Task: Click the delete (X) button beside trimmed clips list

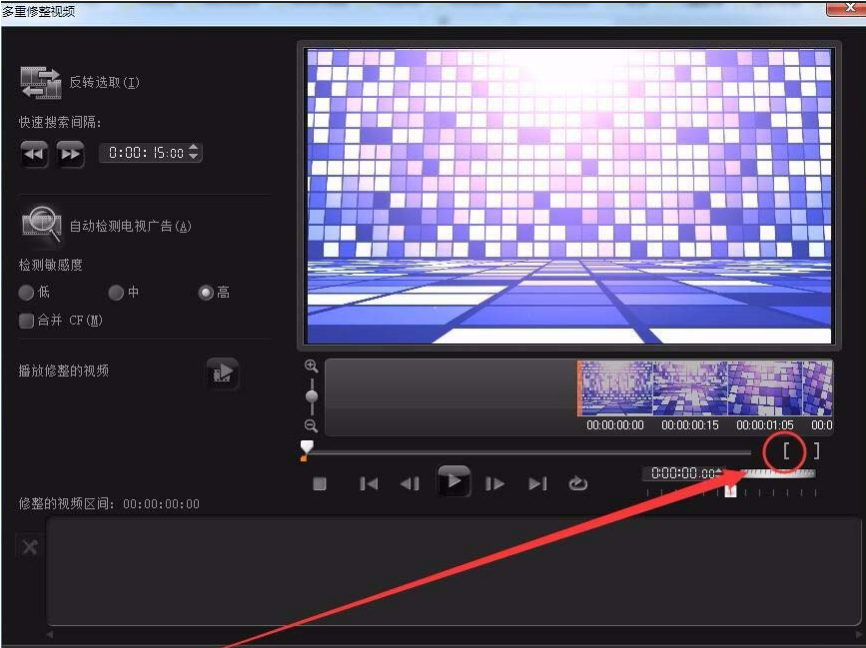Action: [29, 547]
